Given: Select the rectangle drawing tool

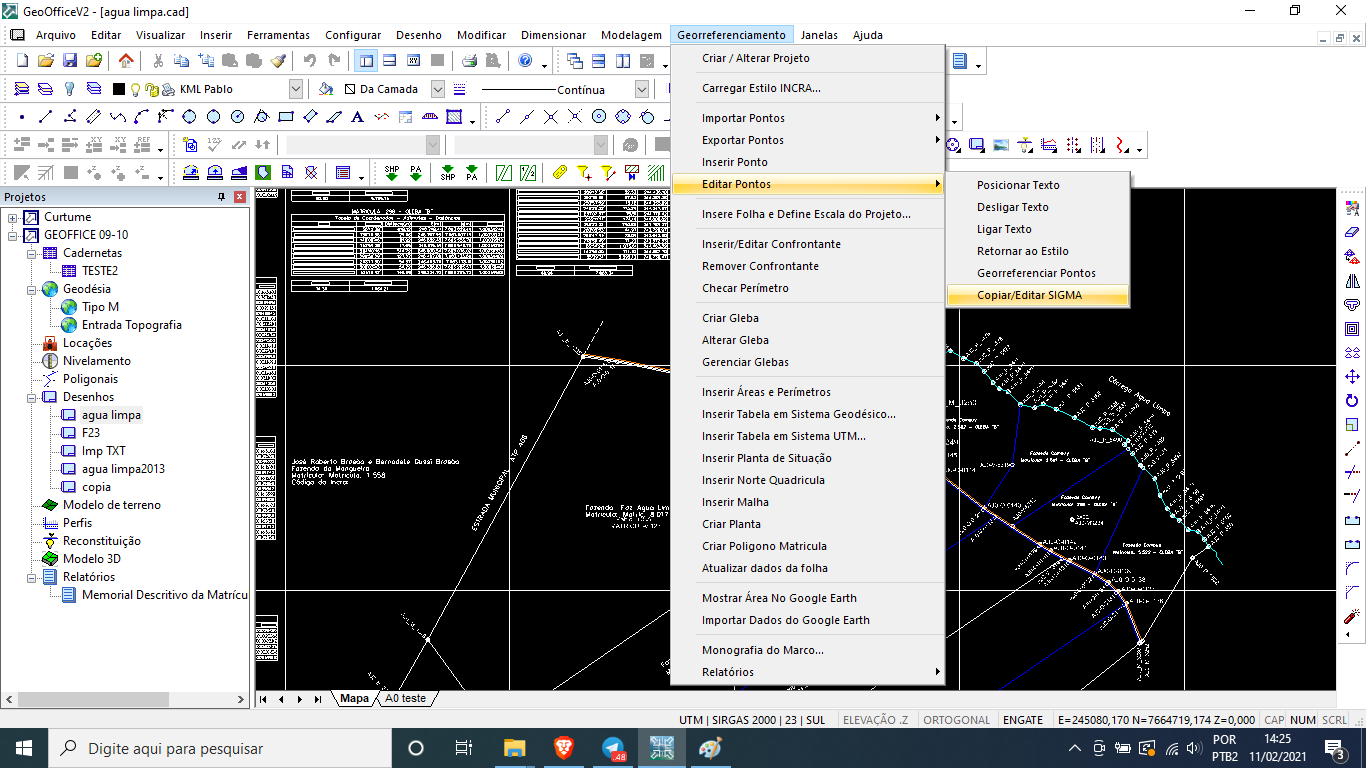Looking at the screenshot, I should [x=285, y=117].
